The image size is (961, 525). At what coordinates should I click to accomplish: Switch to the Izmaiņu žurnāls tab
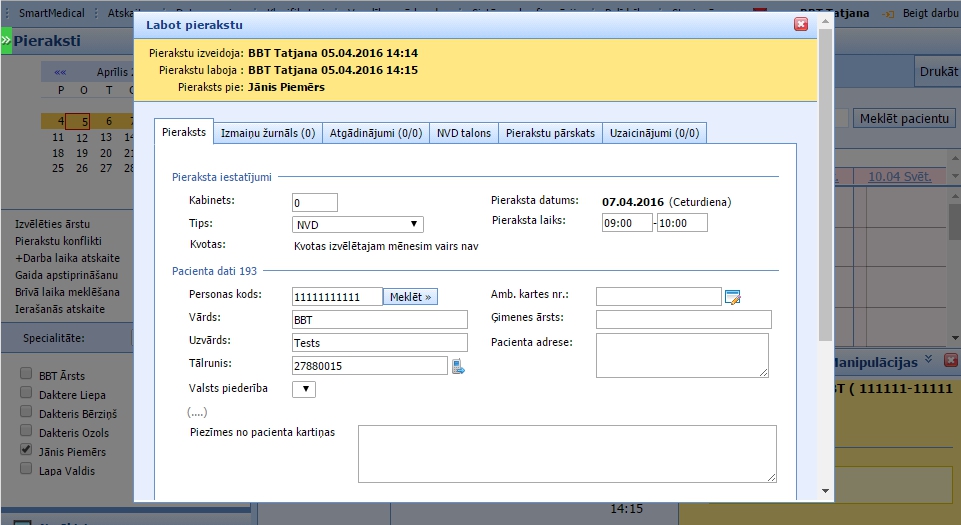point(267,133)
